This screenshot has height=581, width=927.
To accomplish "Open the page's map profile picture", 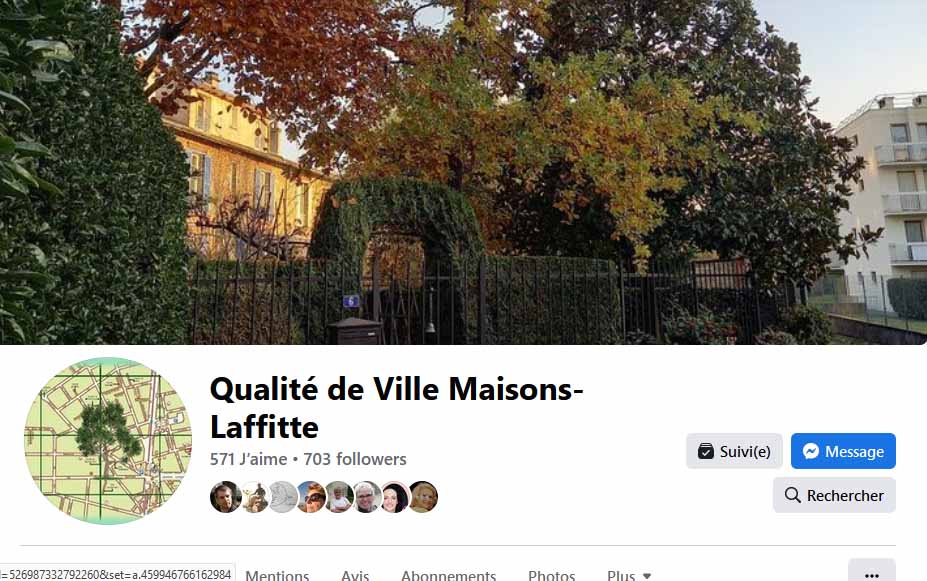I will [108, 440].
